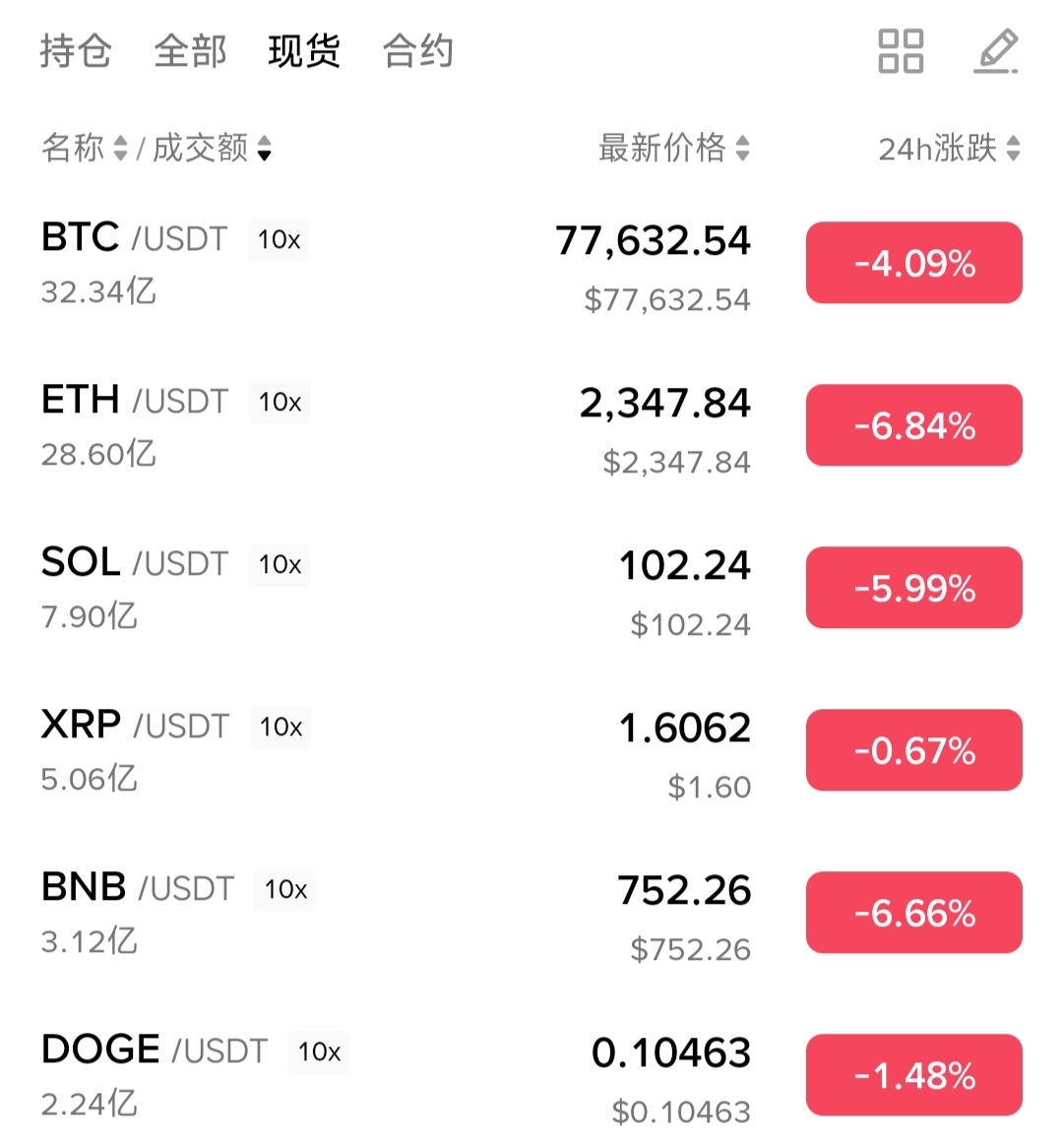1063x1148 pixels.
Task: Sort by 24h涨跌 column
Action: (948, 149)
